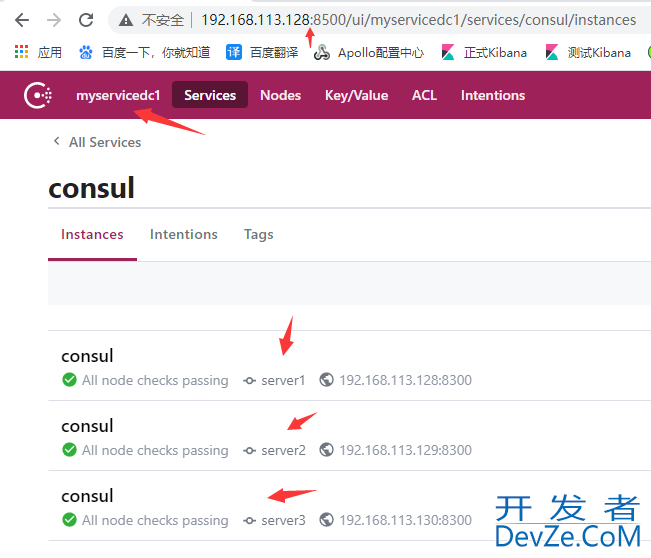Click the server1 node name
This screenshot has height=558, width=651.
tap(283, 380)
